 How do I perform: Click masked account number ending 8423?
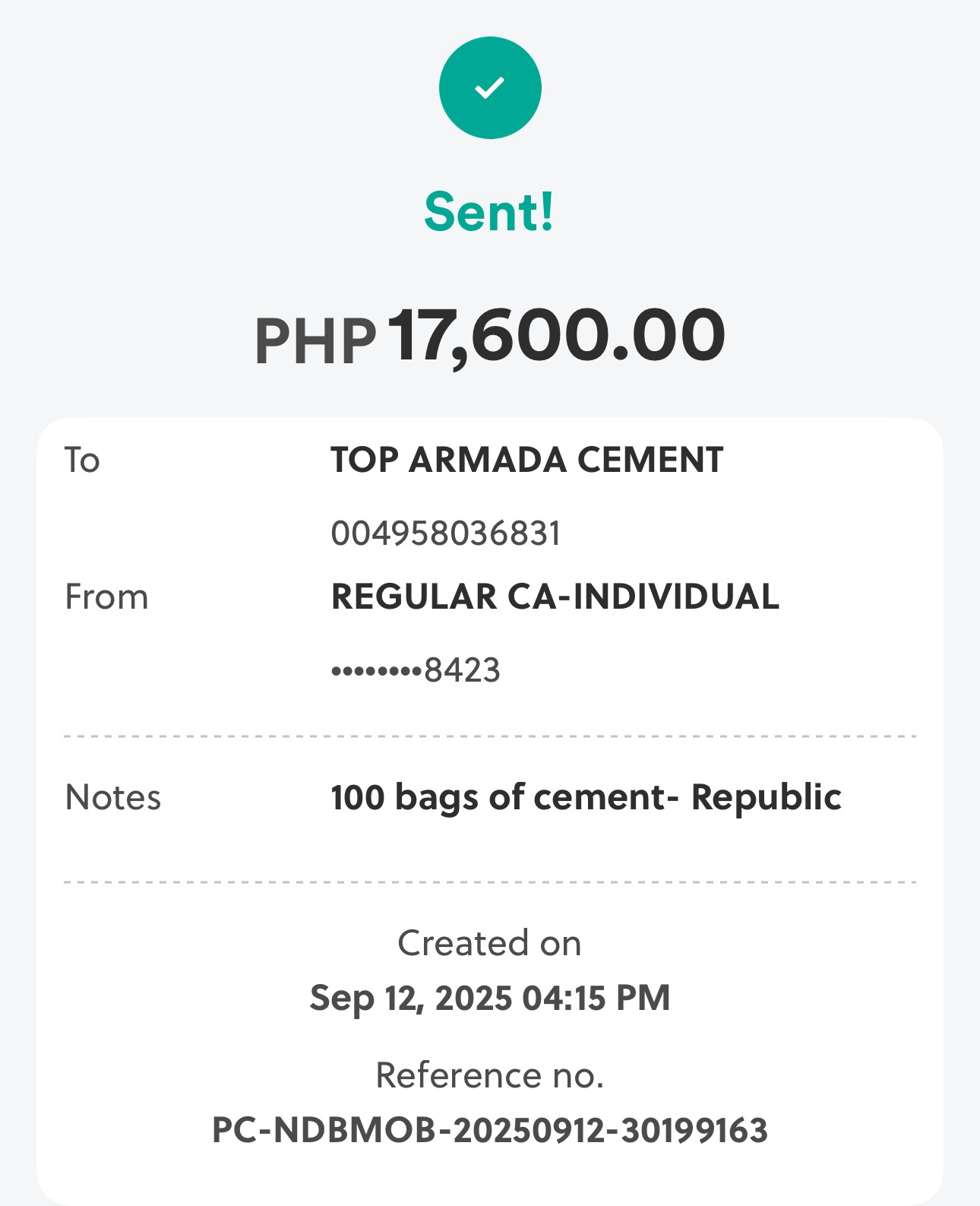(416, 670)
